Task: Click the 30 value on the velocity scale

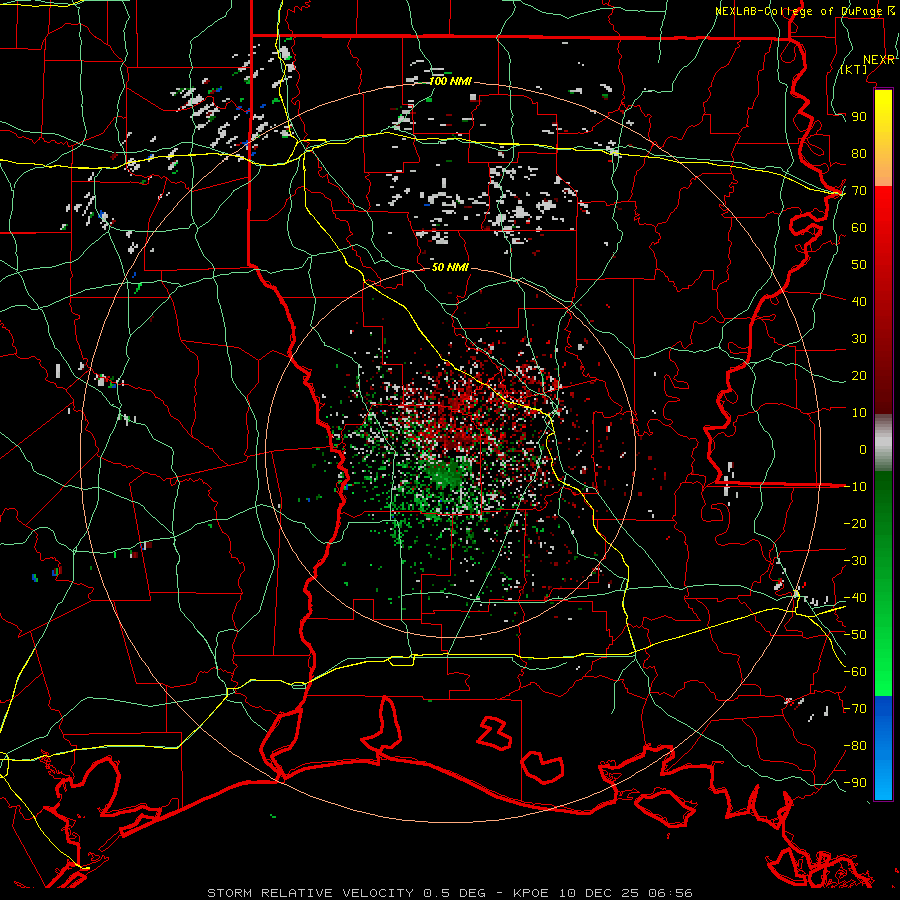Action: tap(859, 339)
